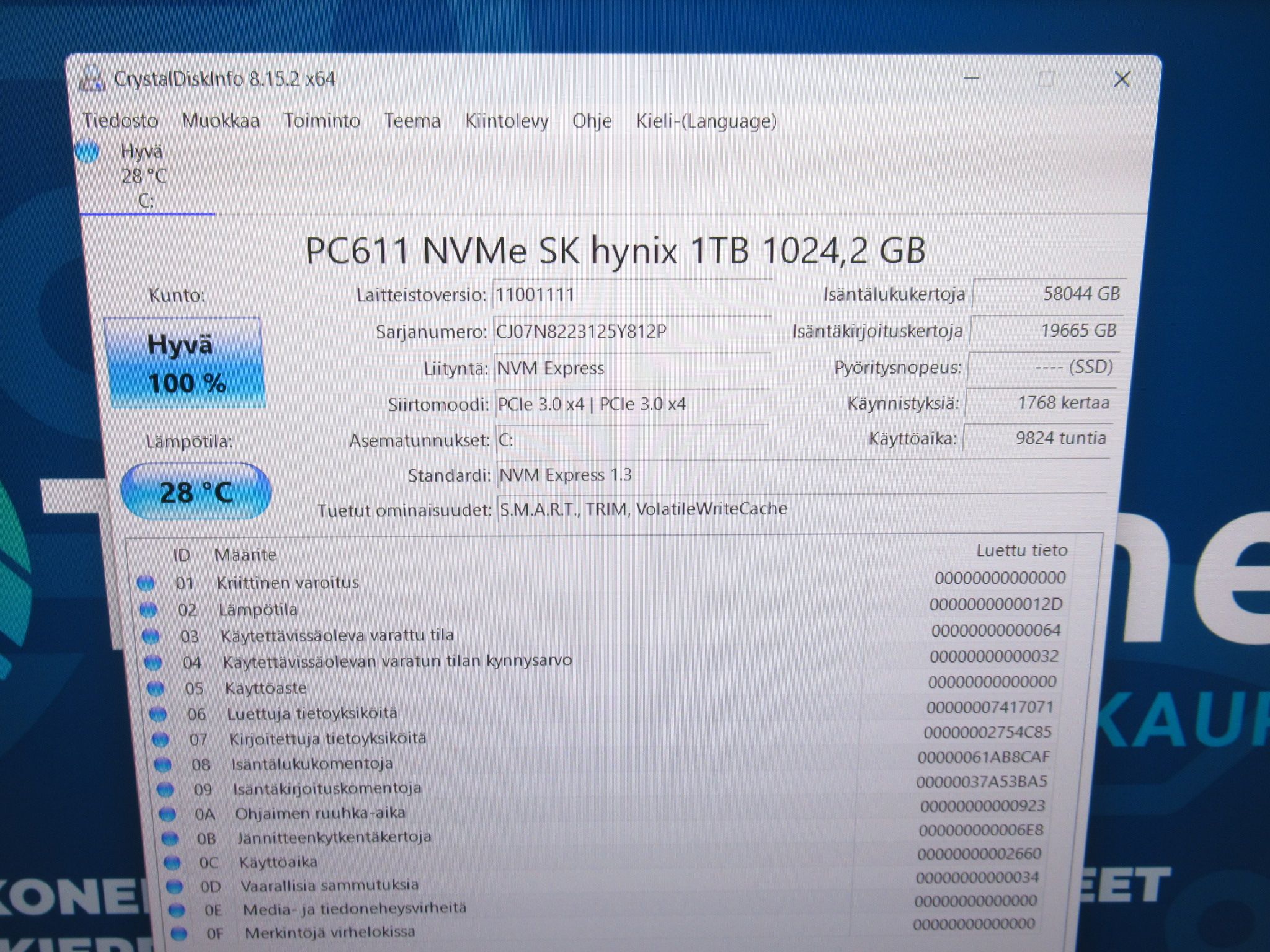
Task: Click status dot for 01 Kriittinen varoitus
Action: pos(146,583)
